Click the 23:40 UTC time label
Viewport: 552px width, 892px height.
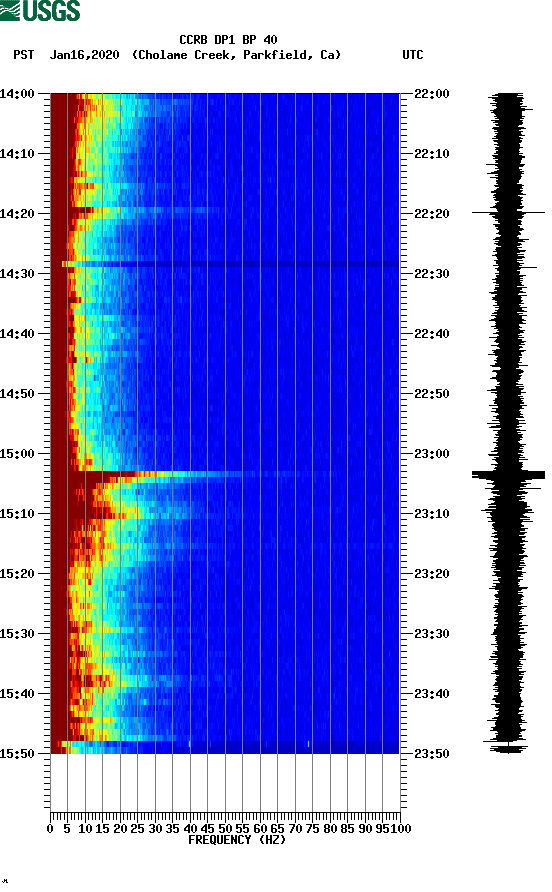click(x=432, y=694)
